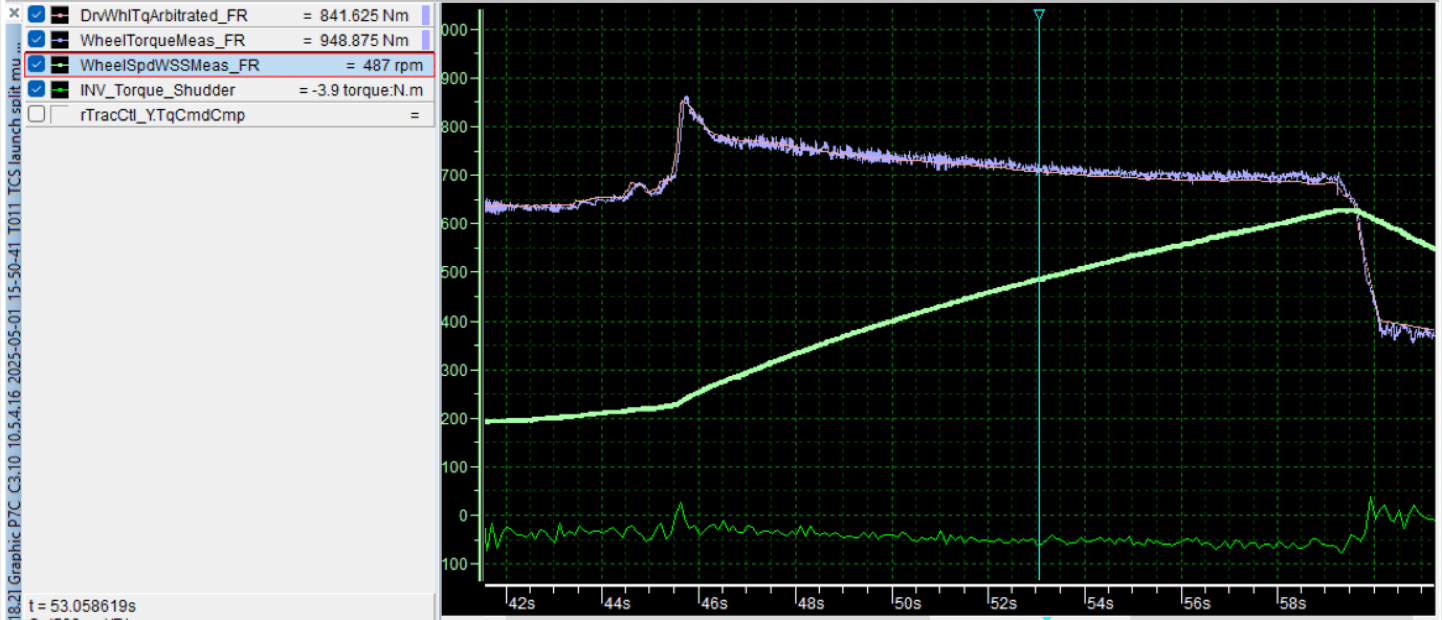1442x620 pixels.
Task: Uncheck the INV_Torque_Shudder signal checkbox
Action: 37,90
